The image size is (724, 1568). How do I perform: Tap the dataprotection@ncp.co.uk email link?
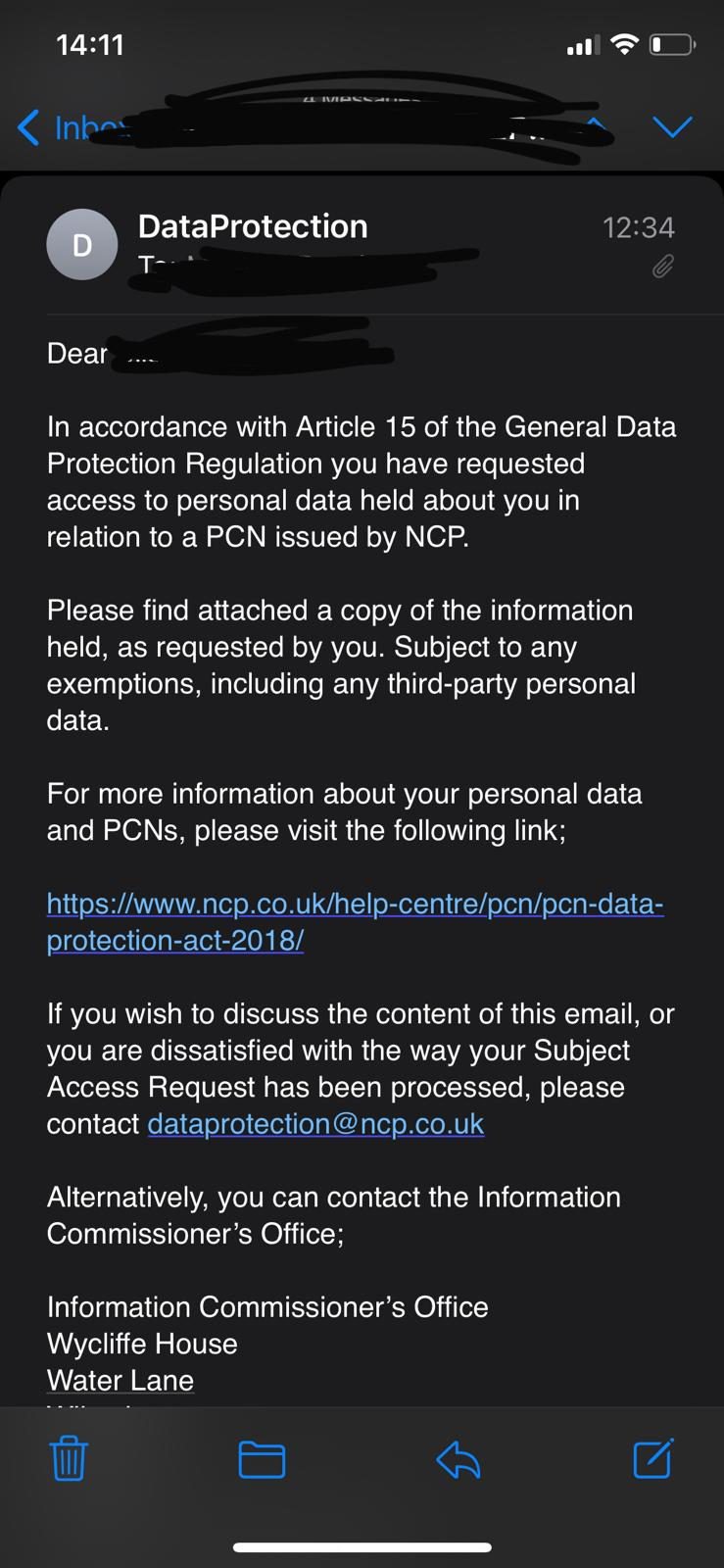pyautogui.click(x=315, y=1123)
